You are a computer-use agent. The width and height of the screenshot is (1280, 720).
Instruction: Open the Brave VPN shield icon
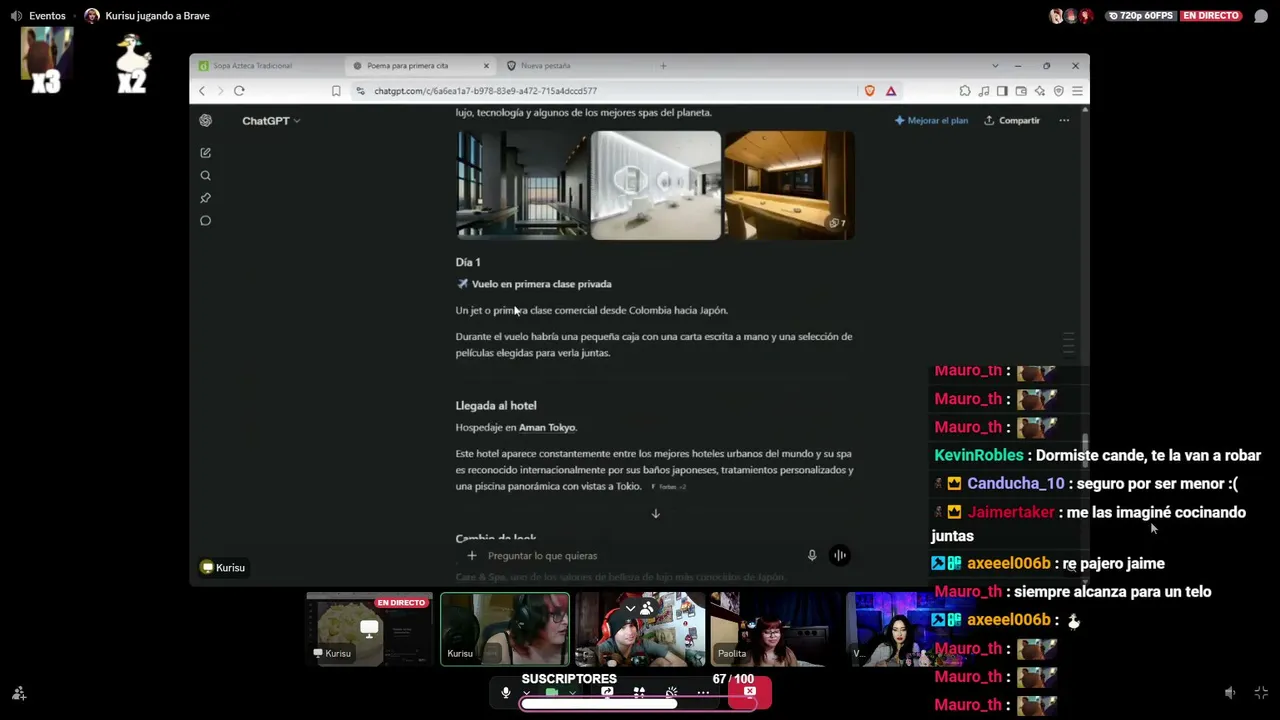(x=1059, y=91)
